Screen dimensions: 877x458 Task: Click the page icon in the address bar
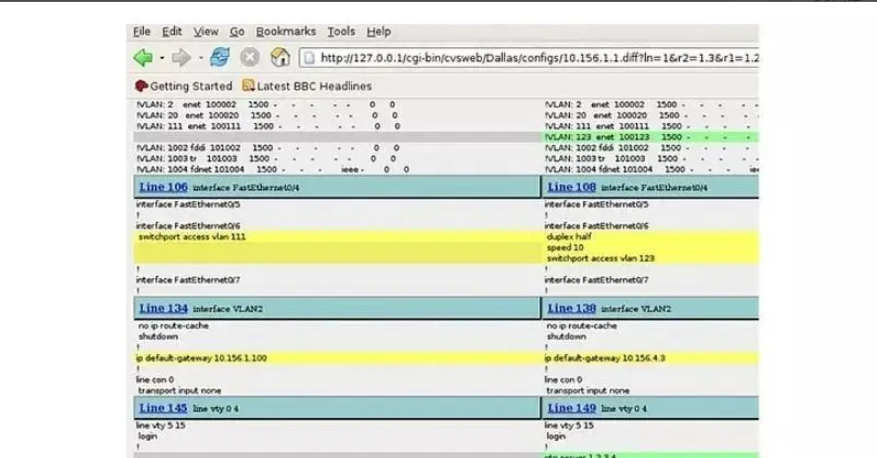pos(309,58)
